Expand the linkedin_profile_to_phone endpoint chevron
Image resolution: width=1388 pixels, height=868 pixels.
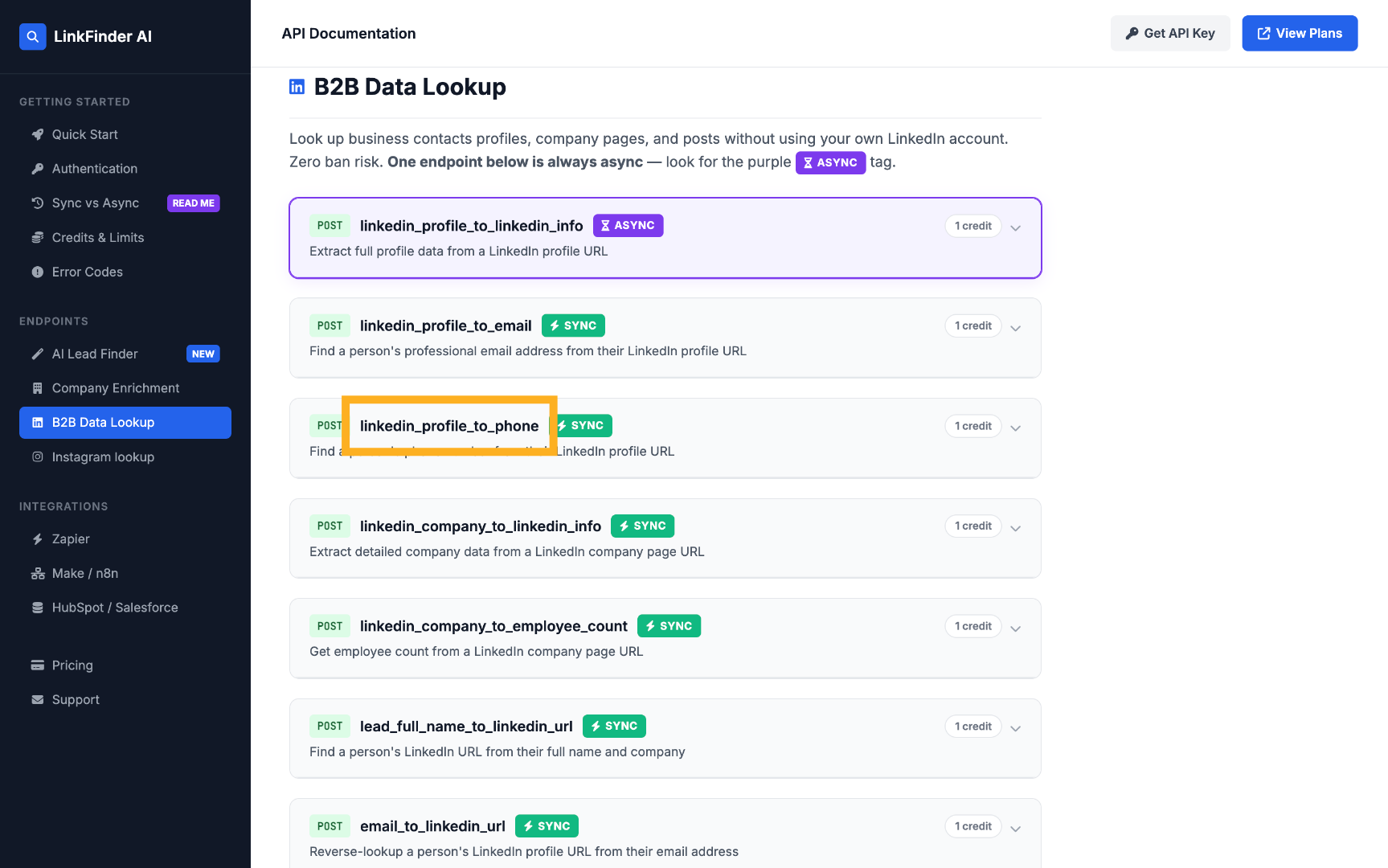click(x=1016, y=428)
